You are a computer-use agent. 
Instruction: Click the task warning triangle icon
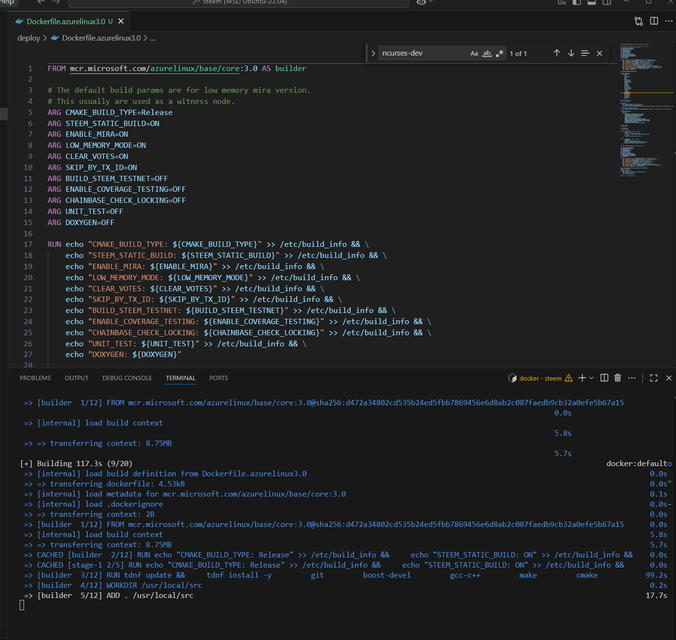(569, 378)
